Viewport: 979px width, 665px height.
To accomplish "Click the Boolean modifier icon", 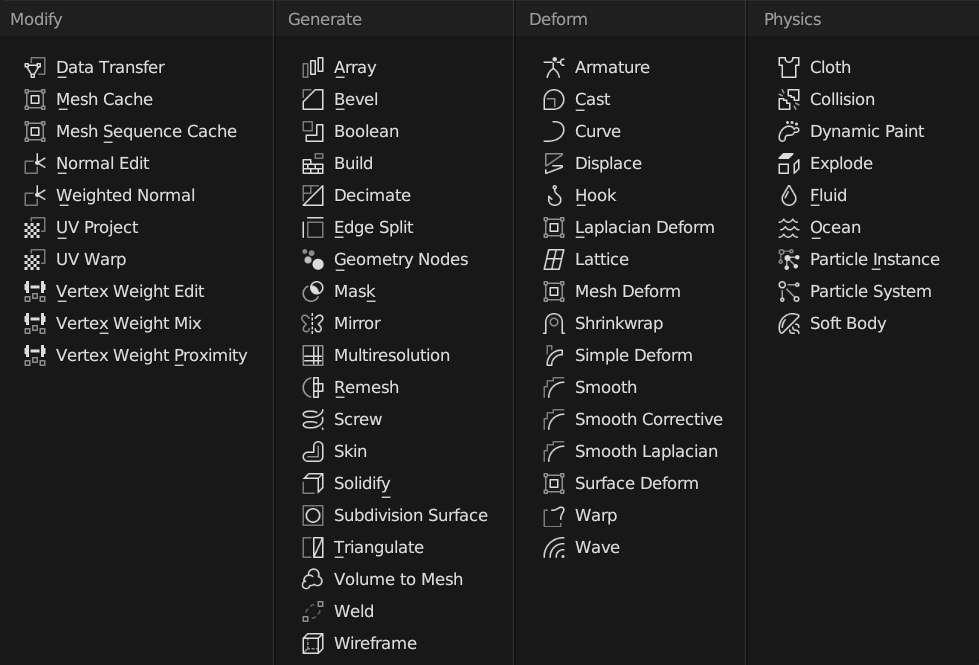I will coord(313,131).
